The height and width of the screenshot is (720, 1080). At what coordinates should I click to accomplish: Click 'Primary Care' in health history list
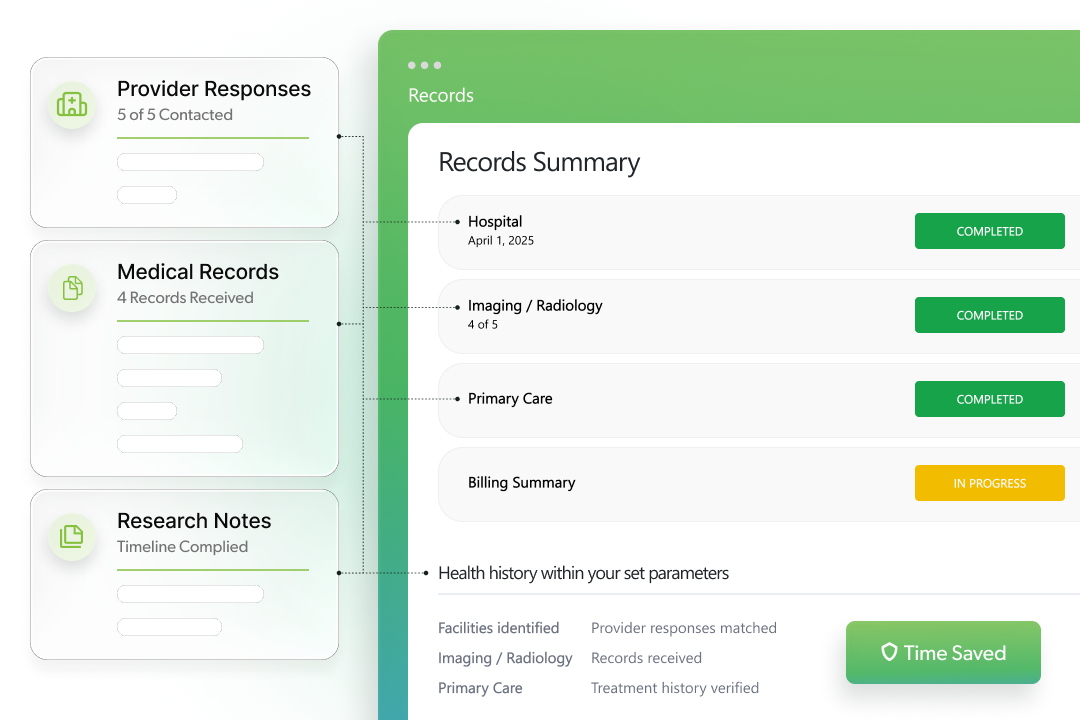tap(480, 688)
